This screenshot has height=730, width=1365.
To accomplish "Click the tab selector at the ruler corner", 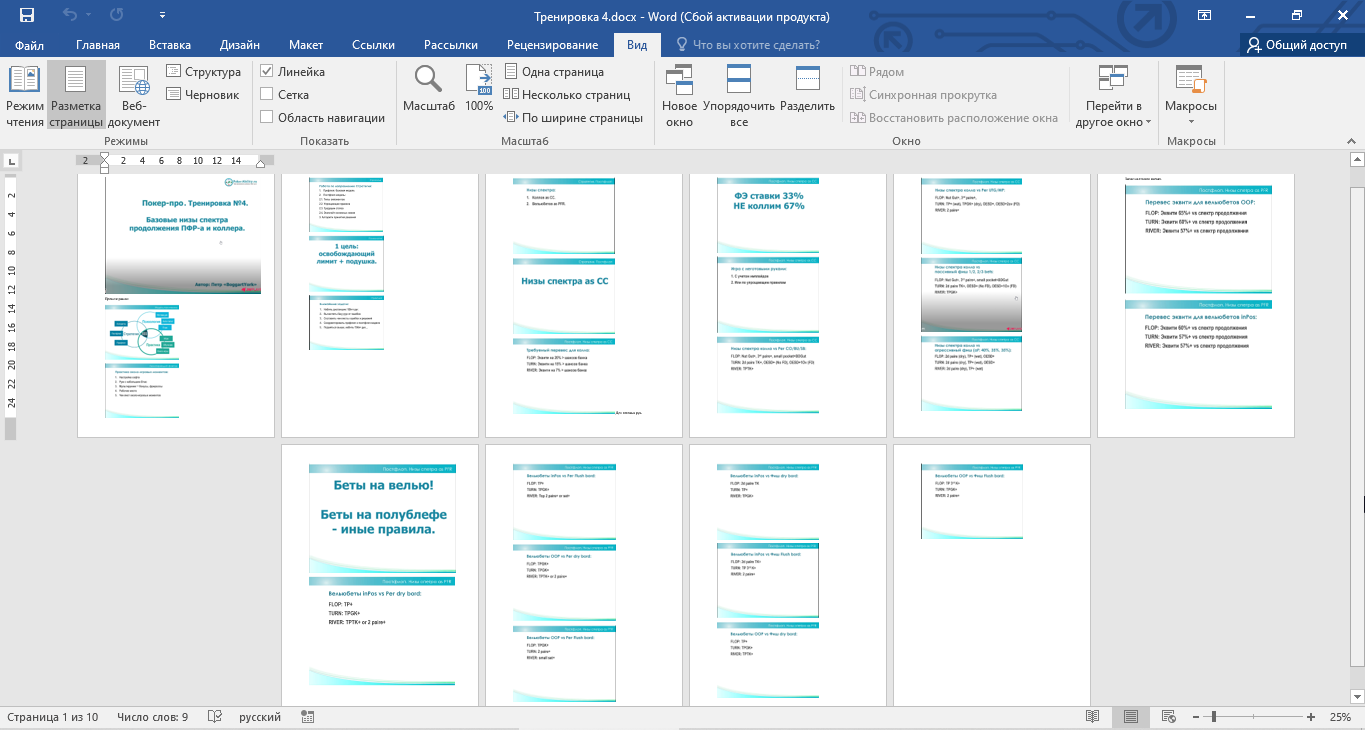I will click(10, 160).
